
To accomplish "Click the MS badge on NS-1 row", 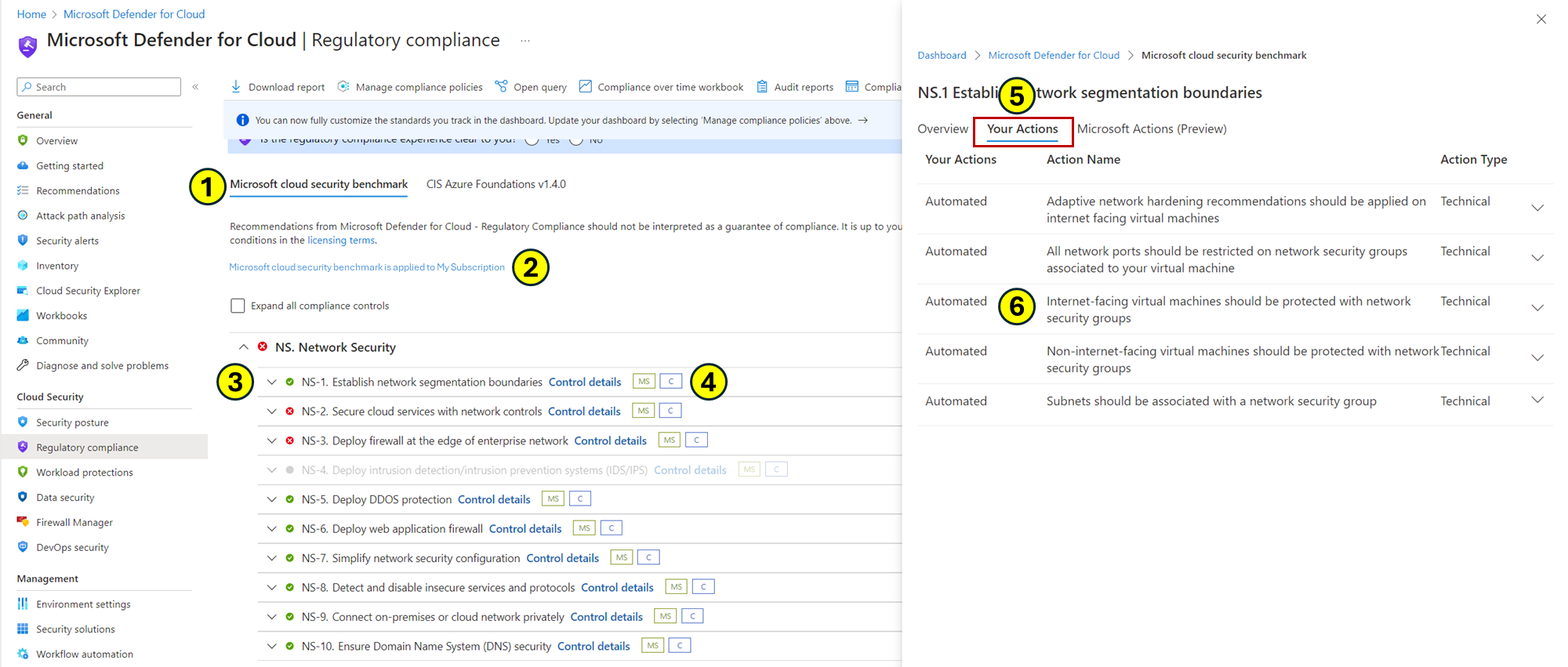I will 644,382.
